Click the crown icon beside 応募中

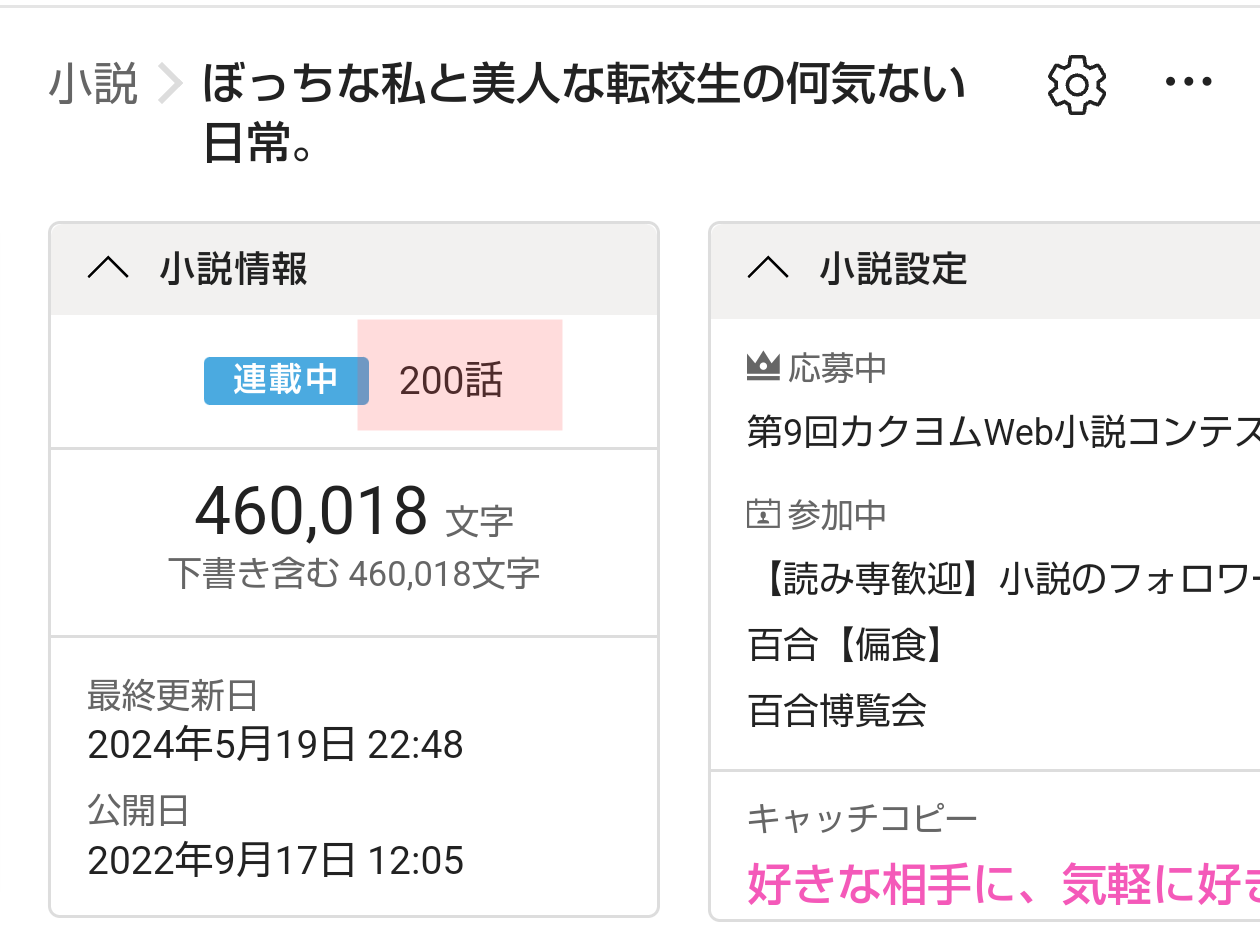(x=763, y=368)
